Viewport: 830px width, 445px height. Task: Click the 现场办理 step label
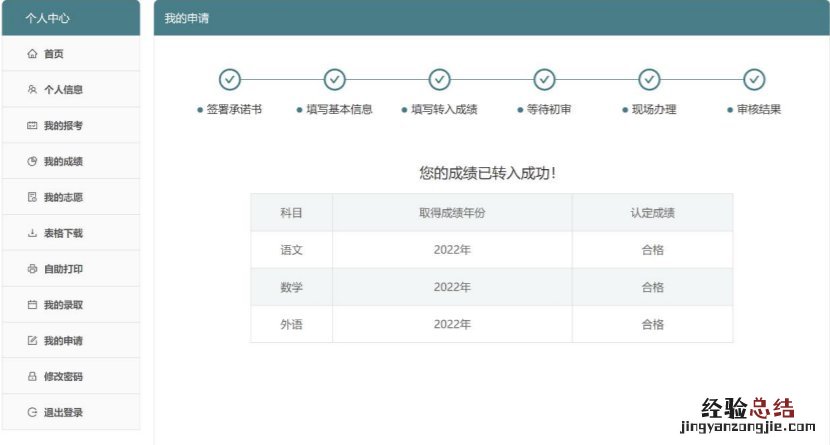[x=654, y=110]
